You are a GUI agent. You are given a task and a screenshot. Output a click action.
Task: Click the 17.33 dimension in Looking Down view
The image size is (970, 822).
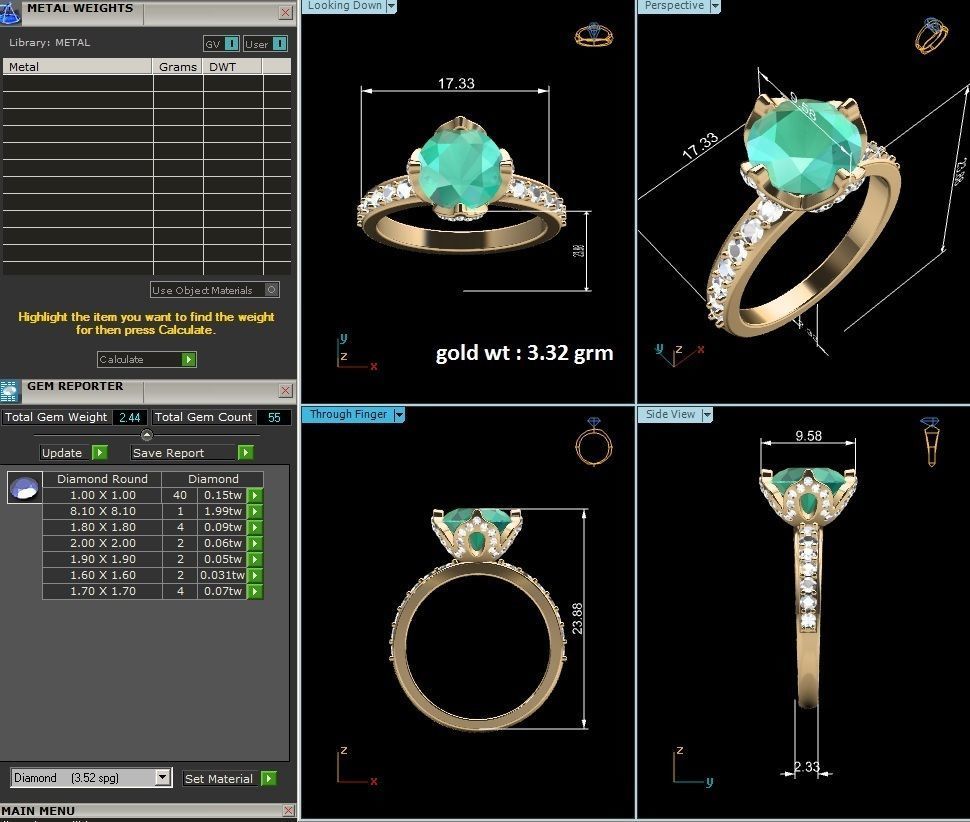(x=456, y=83)
